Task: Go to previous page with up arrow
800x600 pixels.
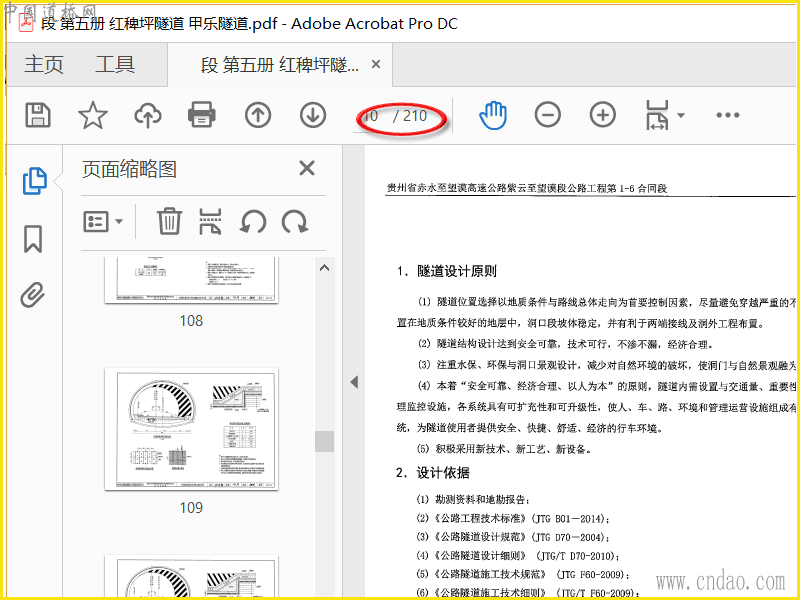Action: (x=258, y=115)
